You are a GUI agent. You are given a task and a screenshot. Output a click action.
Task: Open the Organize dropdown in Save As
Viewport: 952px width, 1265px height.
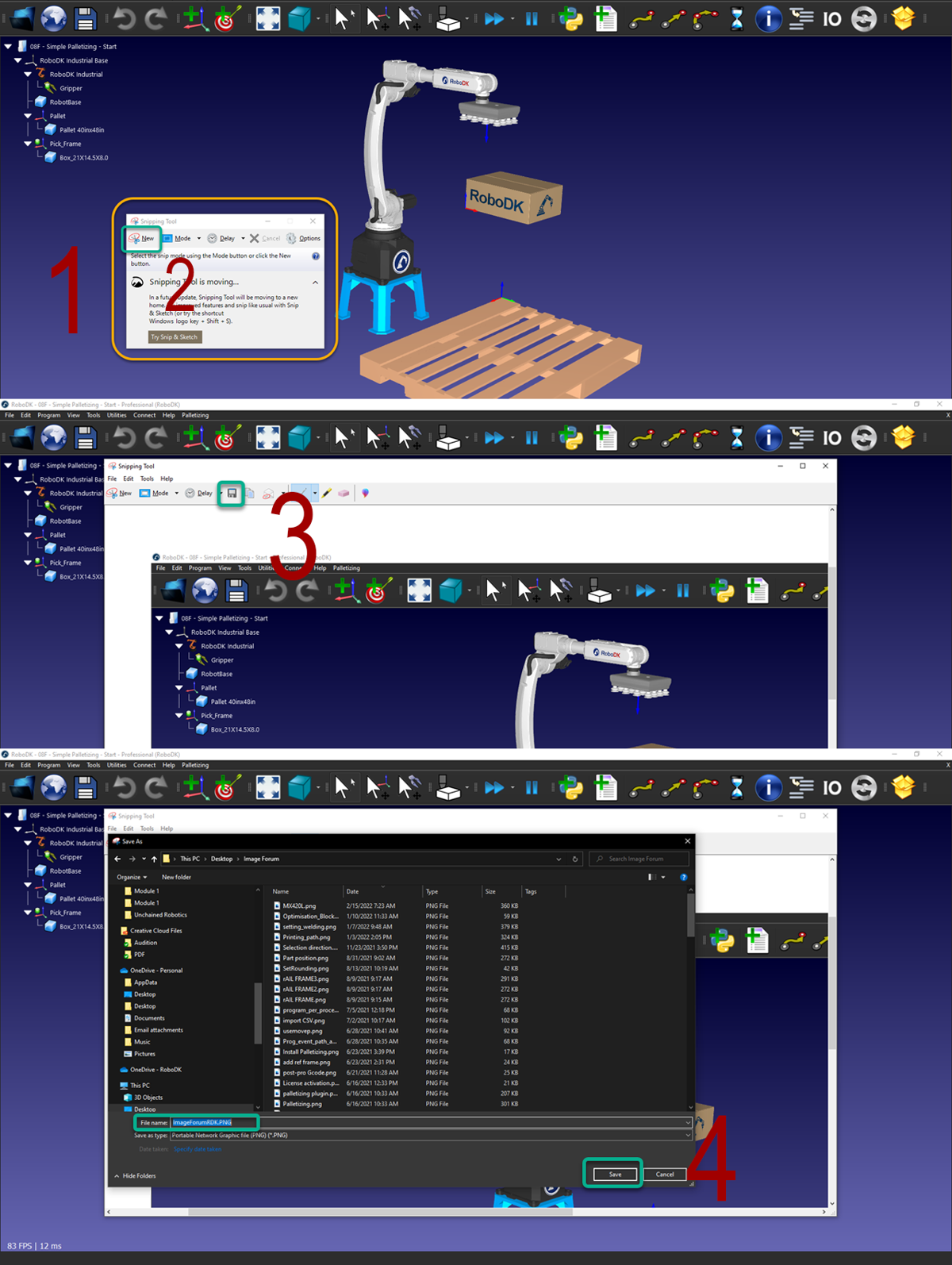pos(132,877)
